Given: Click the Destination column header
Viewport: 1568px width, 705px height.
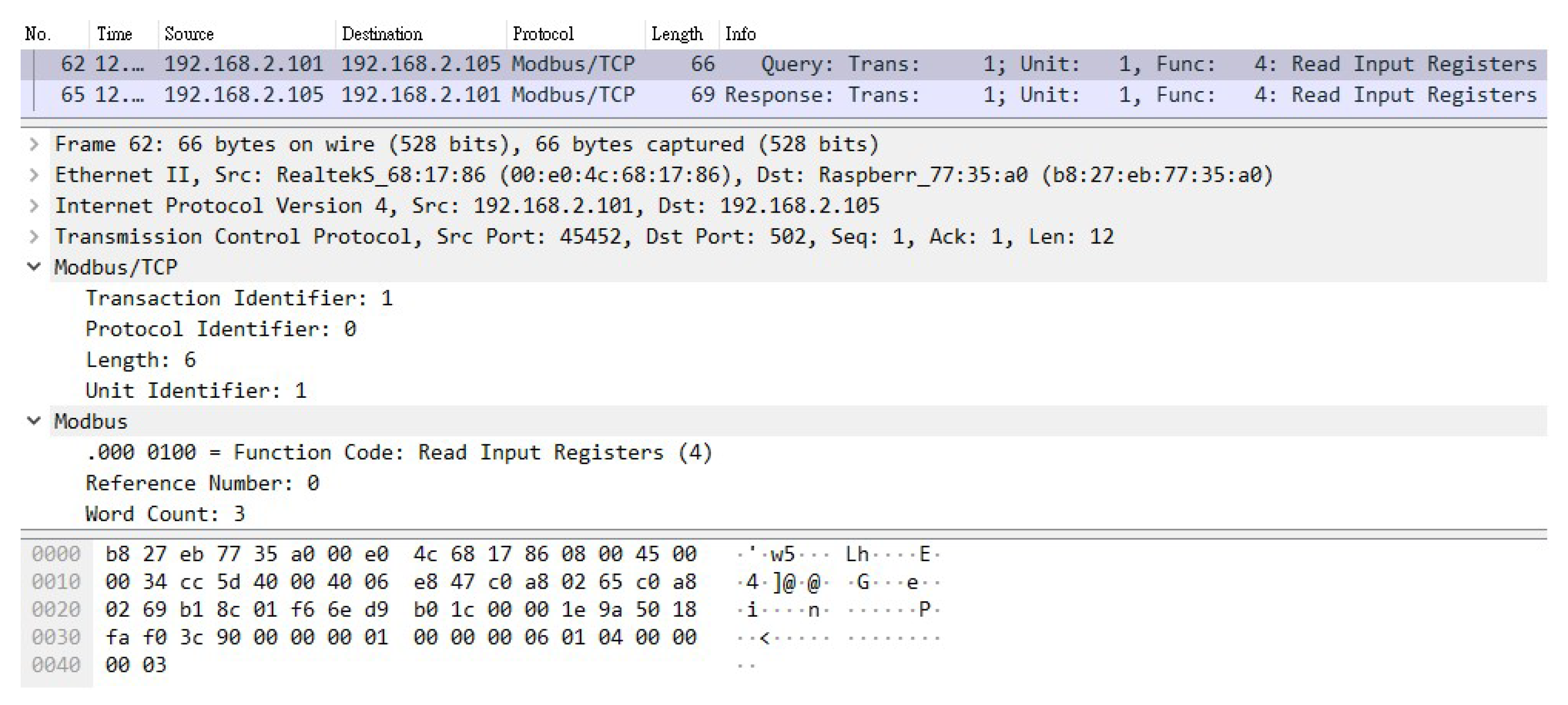Looking at the screenshot, I should [382, 34].
